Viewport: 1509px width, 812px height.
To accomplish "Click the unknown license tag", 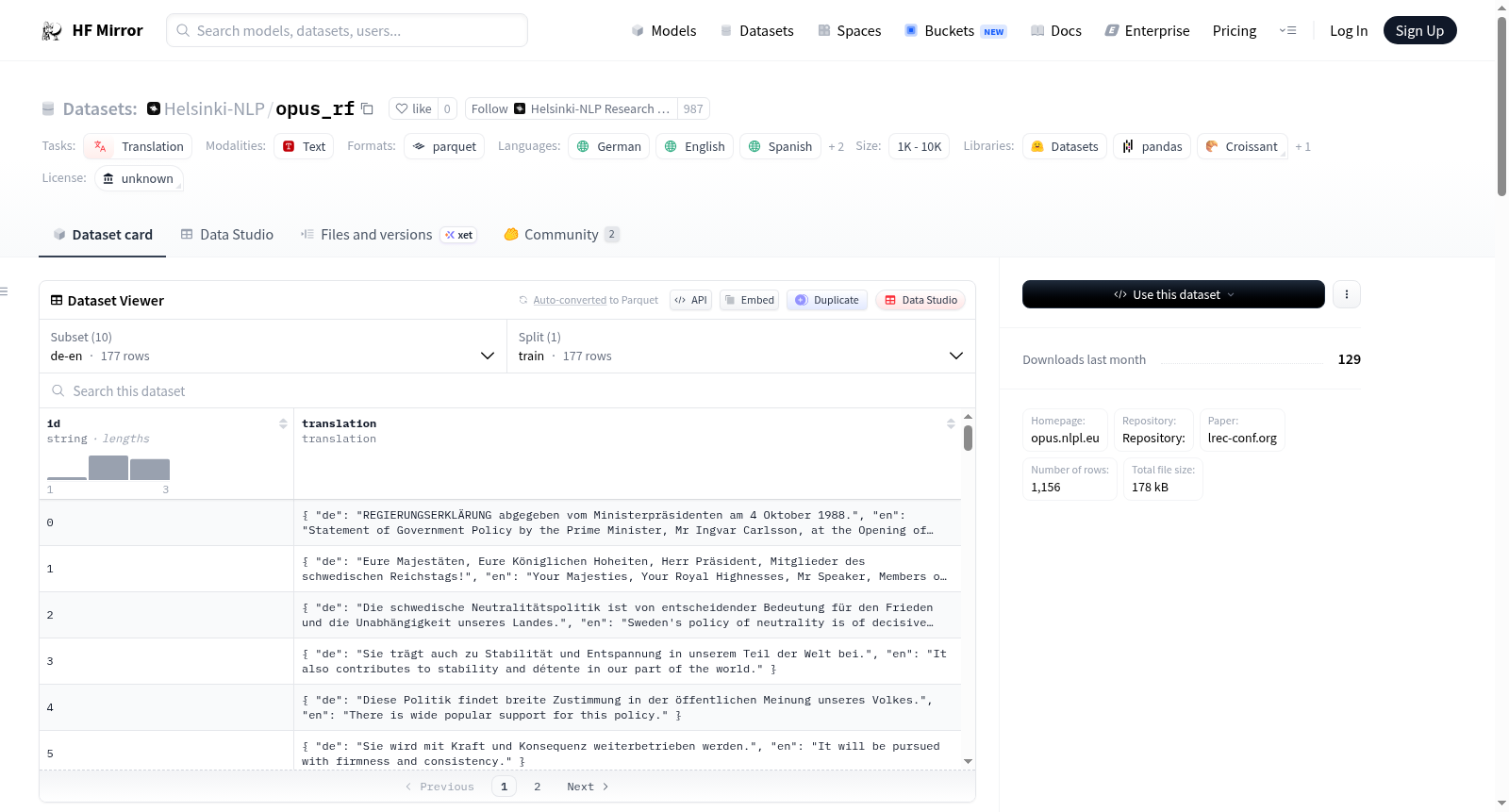I will tap(139, 178).
